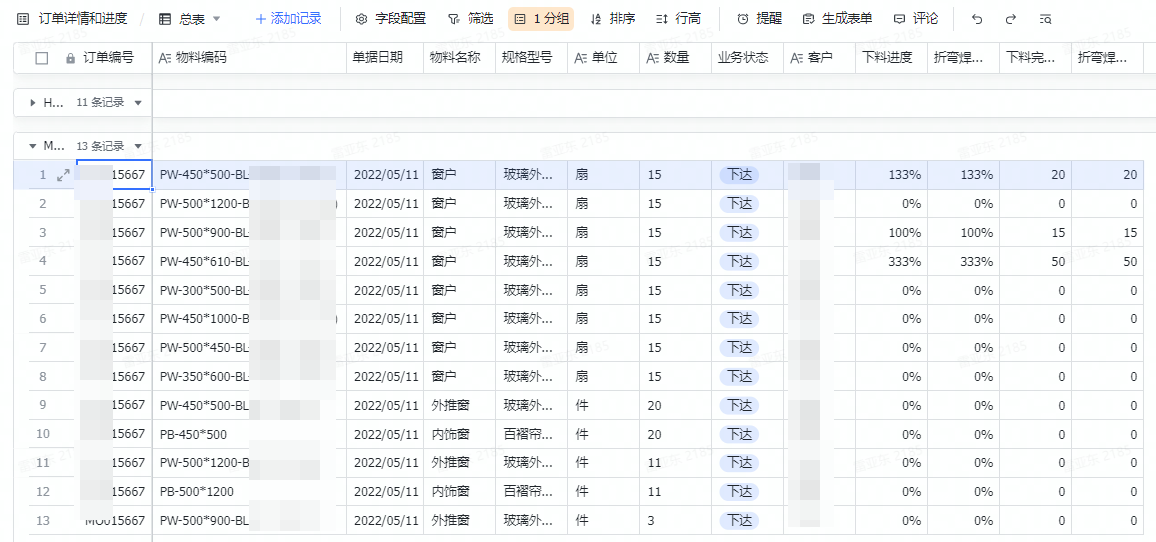
Task: Click the text-type icon in 客户 header
Action: pos(797,58)
